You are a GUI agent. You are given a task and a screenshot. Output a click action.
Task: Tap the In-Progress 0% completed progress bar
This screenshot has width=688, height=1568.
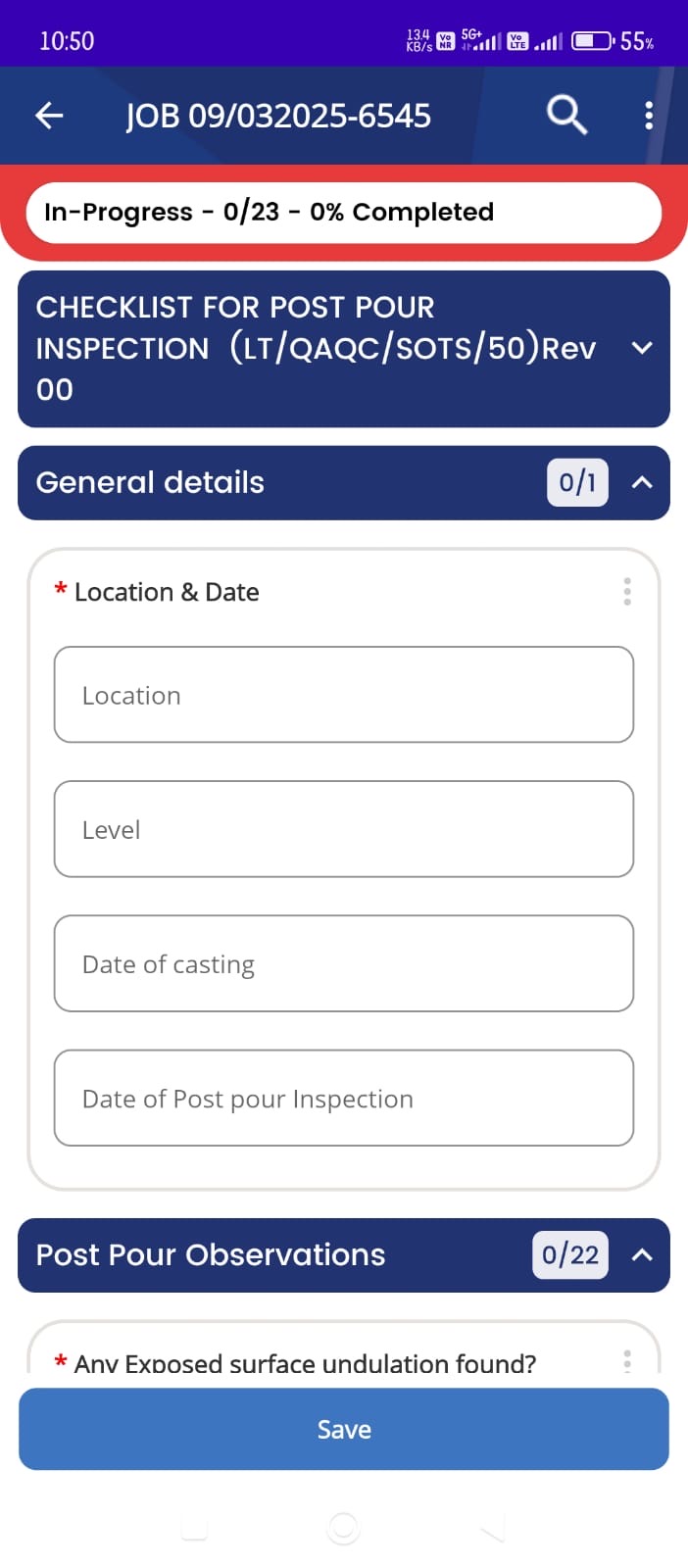coord(344,212)
